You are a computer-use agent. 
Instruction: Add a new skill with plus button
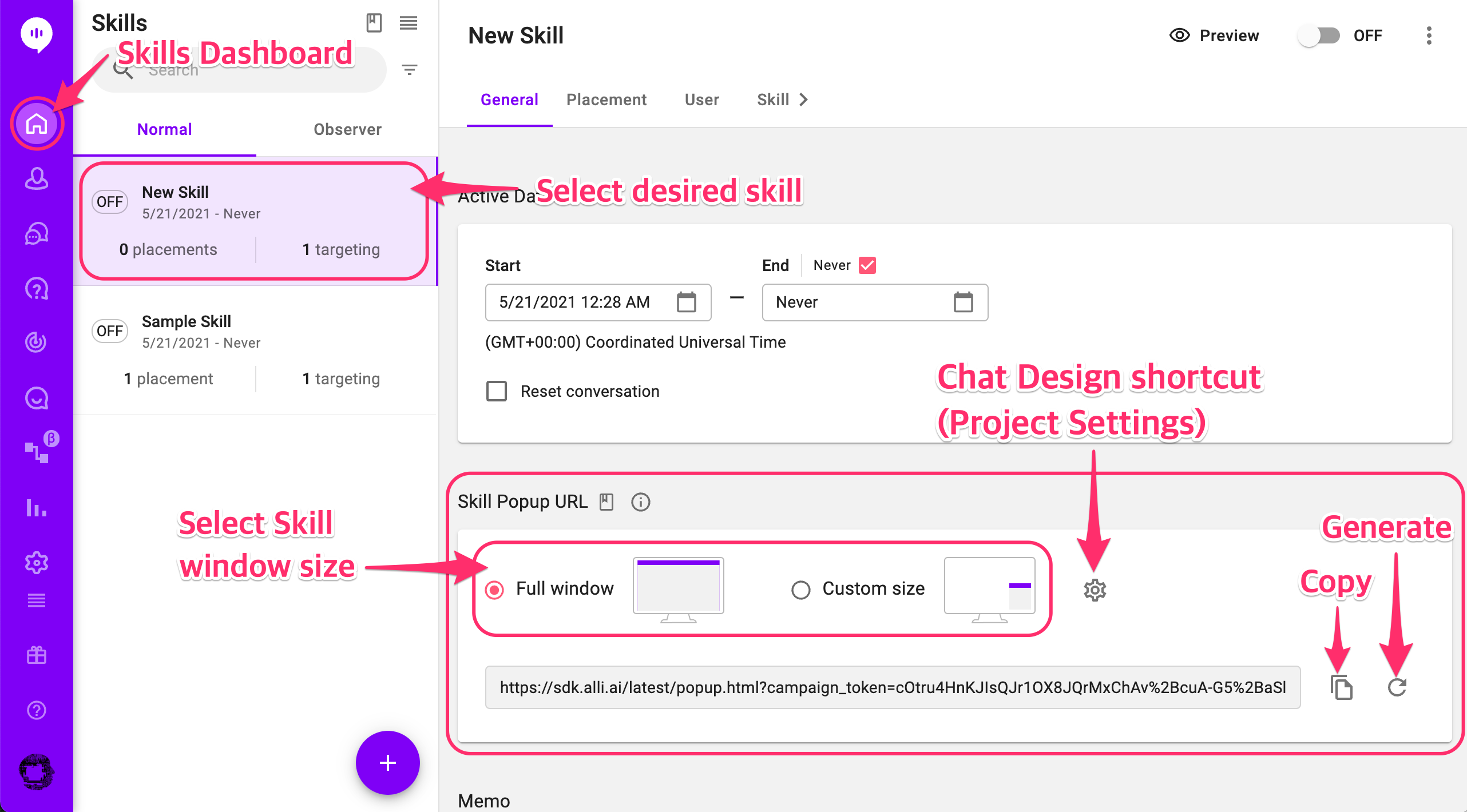[387, 763]
